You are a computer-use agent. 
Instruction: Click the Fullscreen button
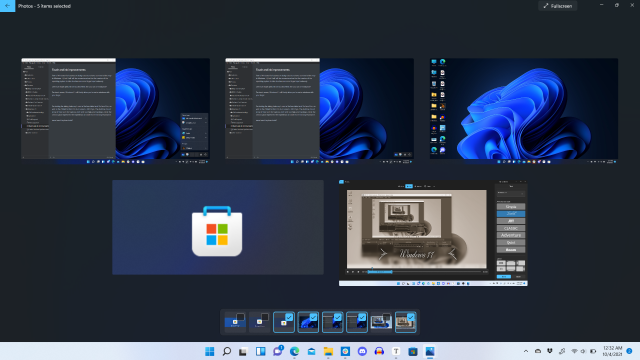coord(558,6)
